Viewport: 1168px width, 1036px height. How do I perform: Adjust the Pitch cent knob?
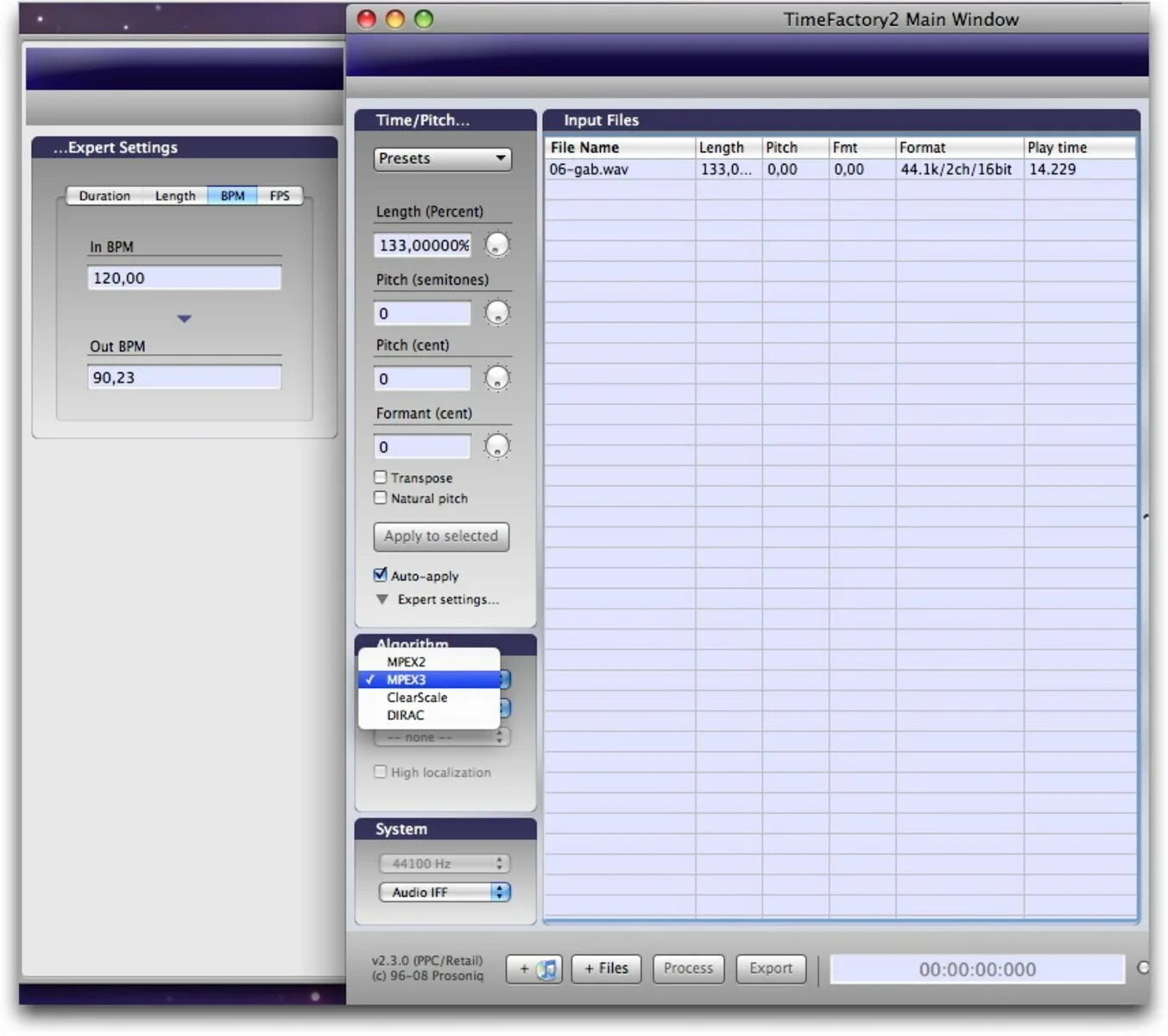(x=497, y=378)
